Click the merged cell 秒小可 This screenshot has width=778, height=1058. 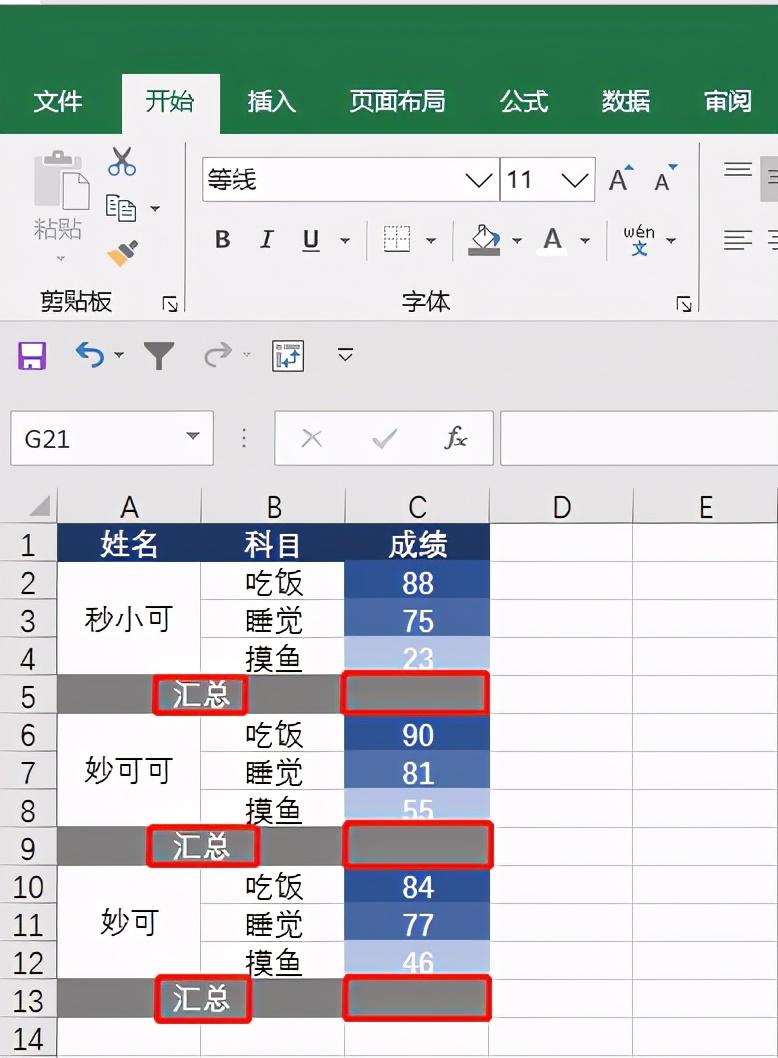point(129,618)
